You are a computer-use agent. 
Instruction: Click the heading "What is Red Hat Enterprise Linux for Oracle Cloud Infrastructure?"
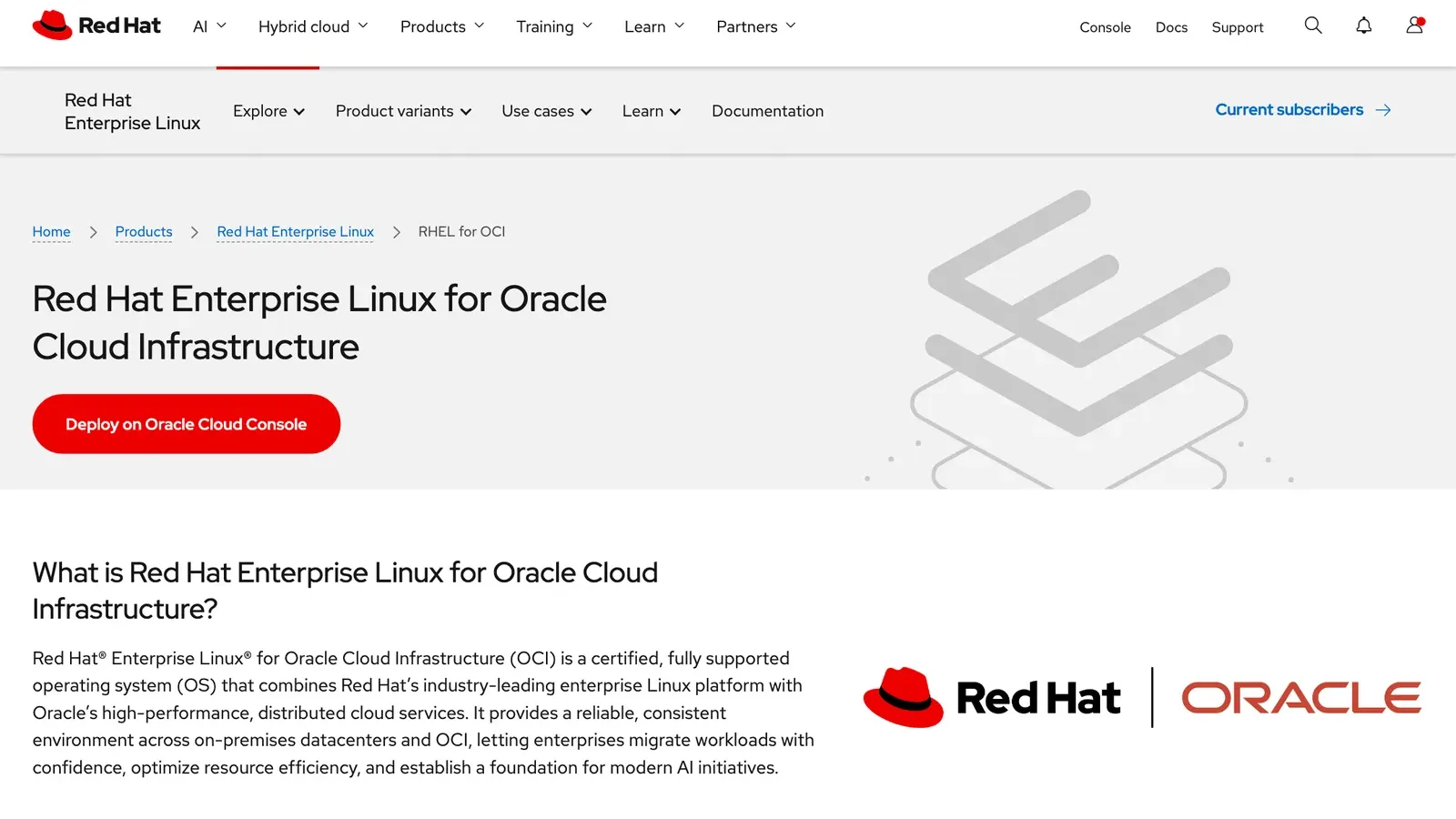345,591
